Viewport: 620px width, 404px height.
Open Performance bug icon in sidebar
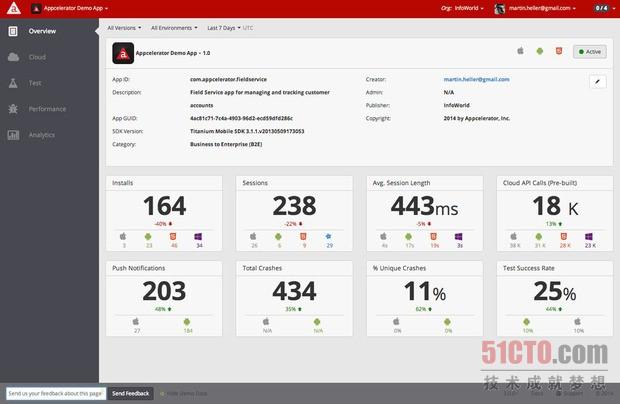point(13,109)
